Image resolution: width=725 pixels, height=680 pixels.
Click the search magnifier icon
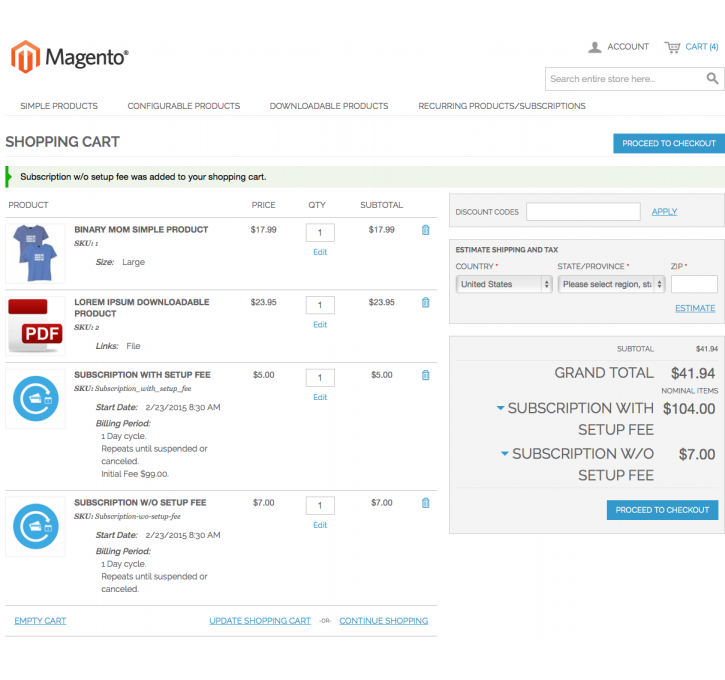(712, 79)
